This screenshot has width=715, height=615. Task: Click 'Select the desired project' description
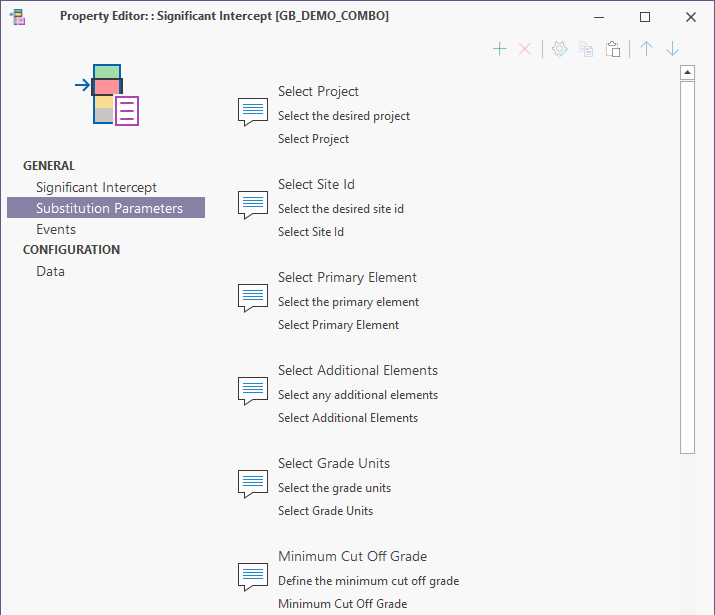click(x=344, y=116)
